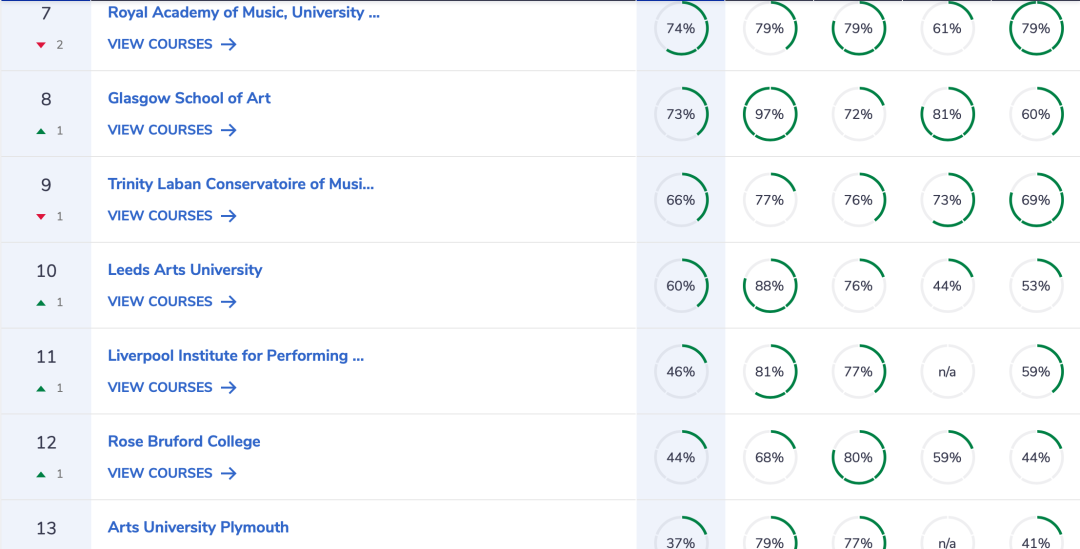Open Trinity Laban Conservatoire link
Screen dimensions: 1080x549
[240, 184]
